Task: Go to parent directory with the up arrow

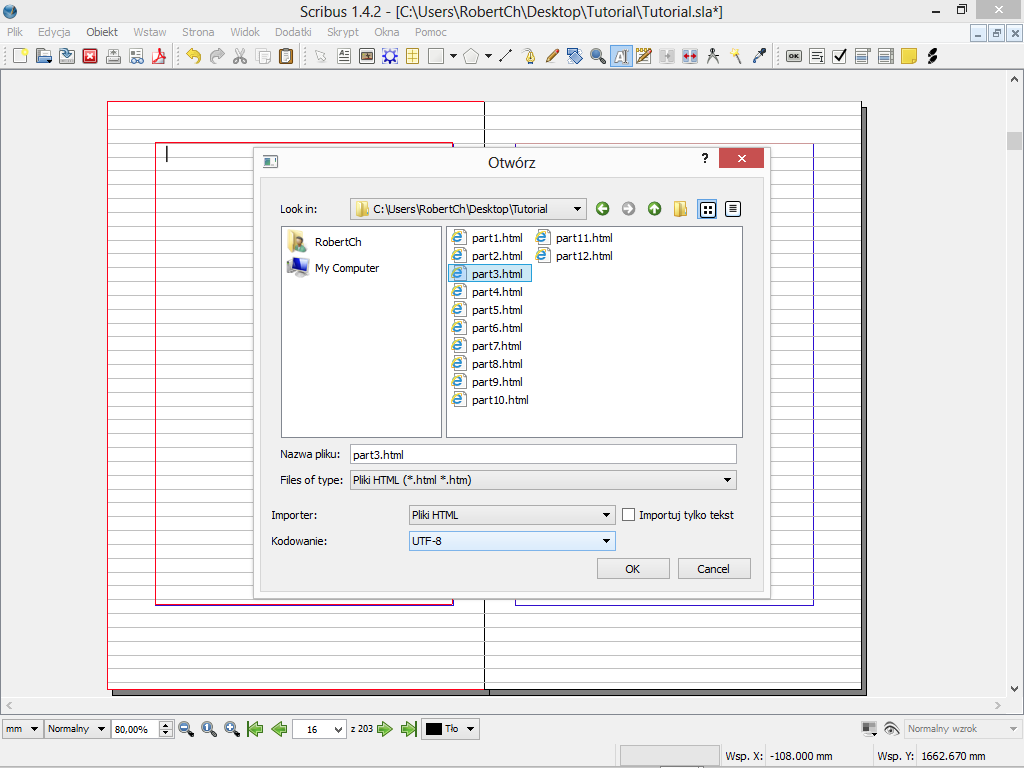Action: point(654,209)
